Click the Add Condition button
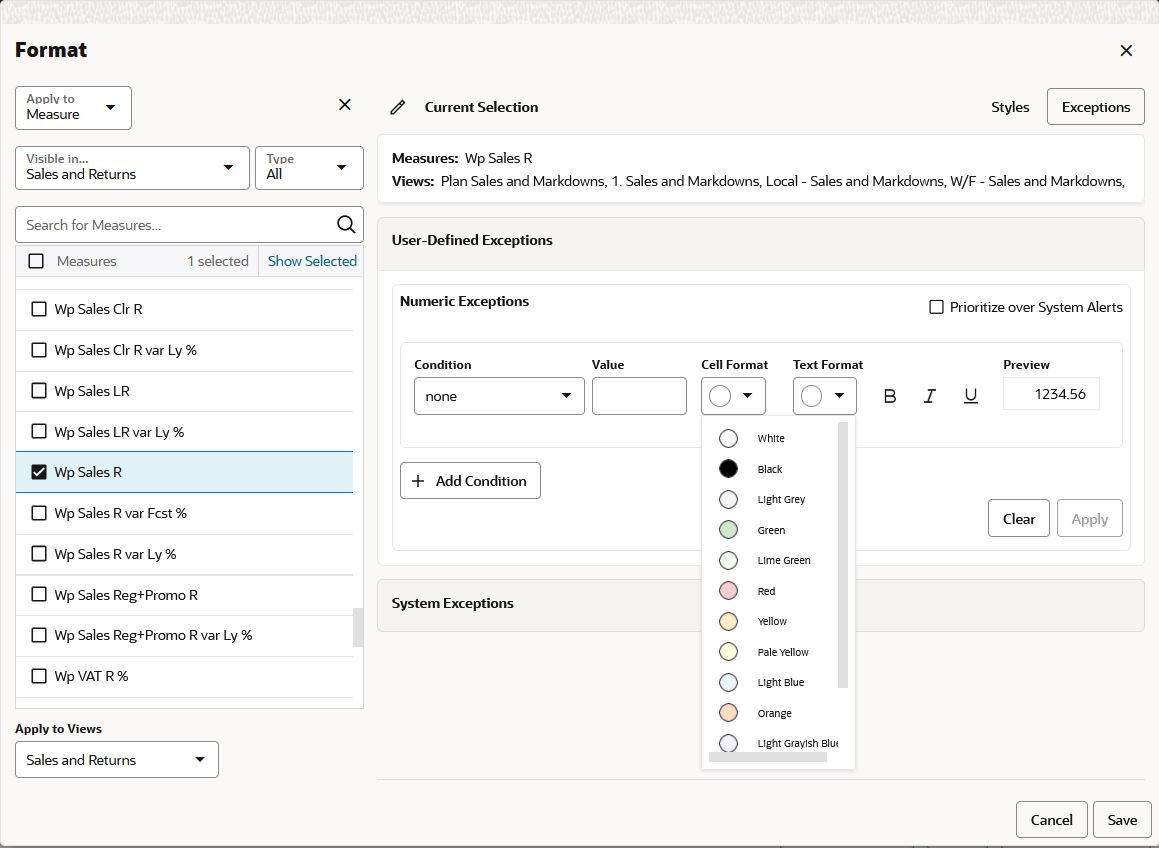Screen dimensions: 1159x848 [470, 480]
